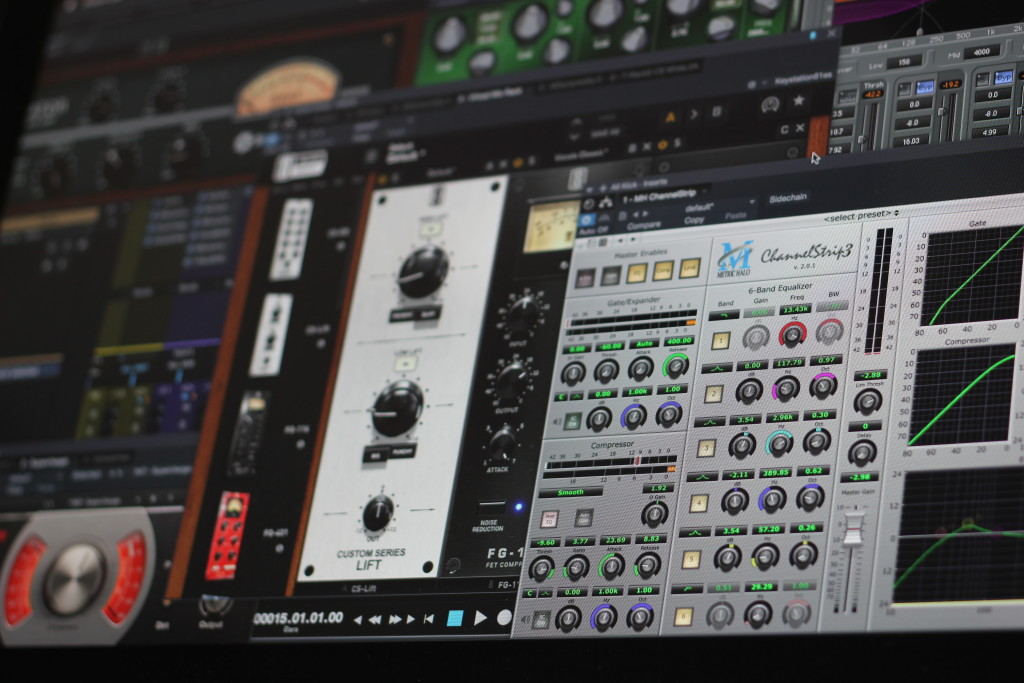Toggle EQ band 4 enable button
Image resolution: width=1024 pixels, height=683 pixels.
click(x=699, y=503)
